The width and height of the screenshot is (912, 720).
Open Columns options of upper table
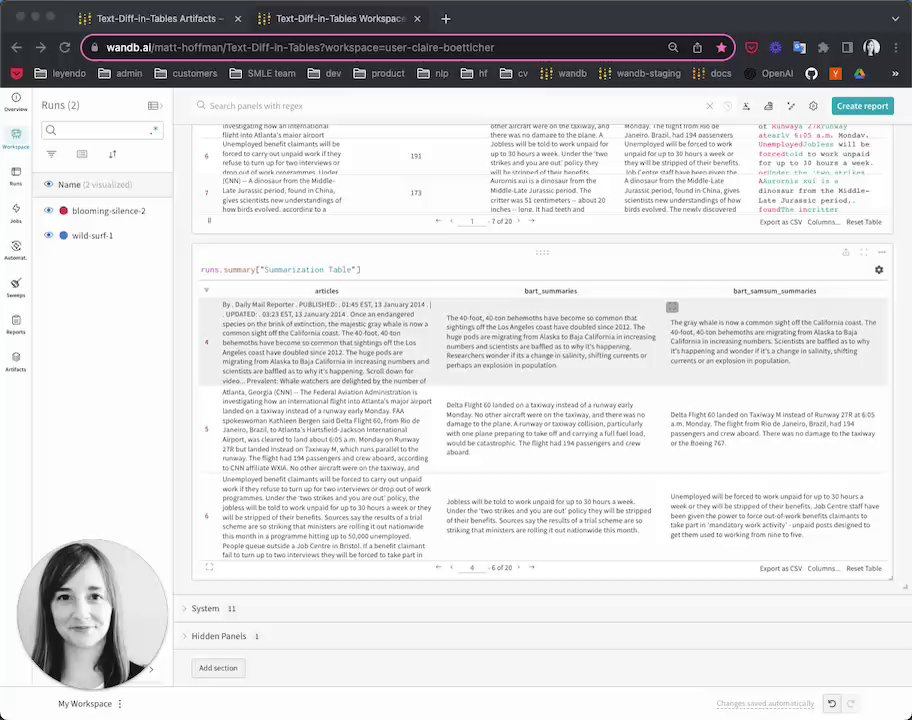coord(824,222)
